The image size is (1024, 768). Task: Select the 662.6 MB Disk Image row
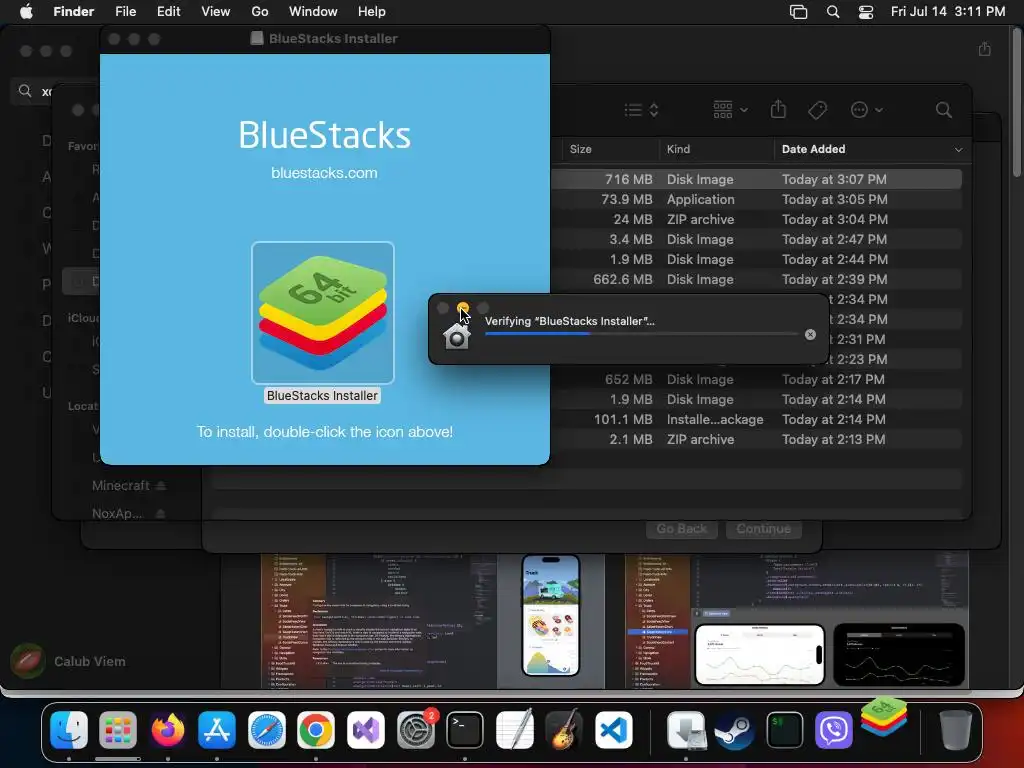(756, 280)
